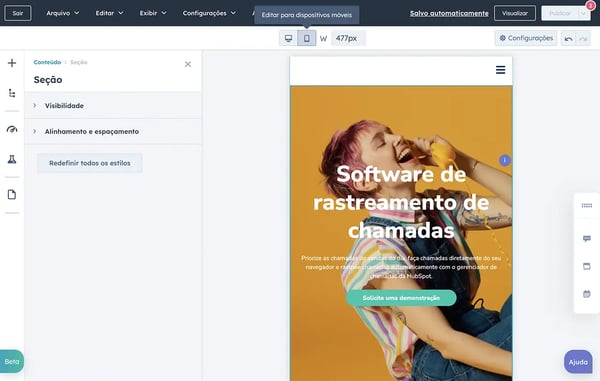Screen dimensions: 600x381
Task: Click Redefinir todos os estilos button
Action: 90,163
